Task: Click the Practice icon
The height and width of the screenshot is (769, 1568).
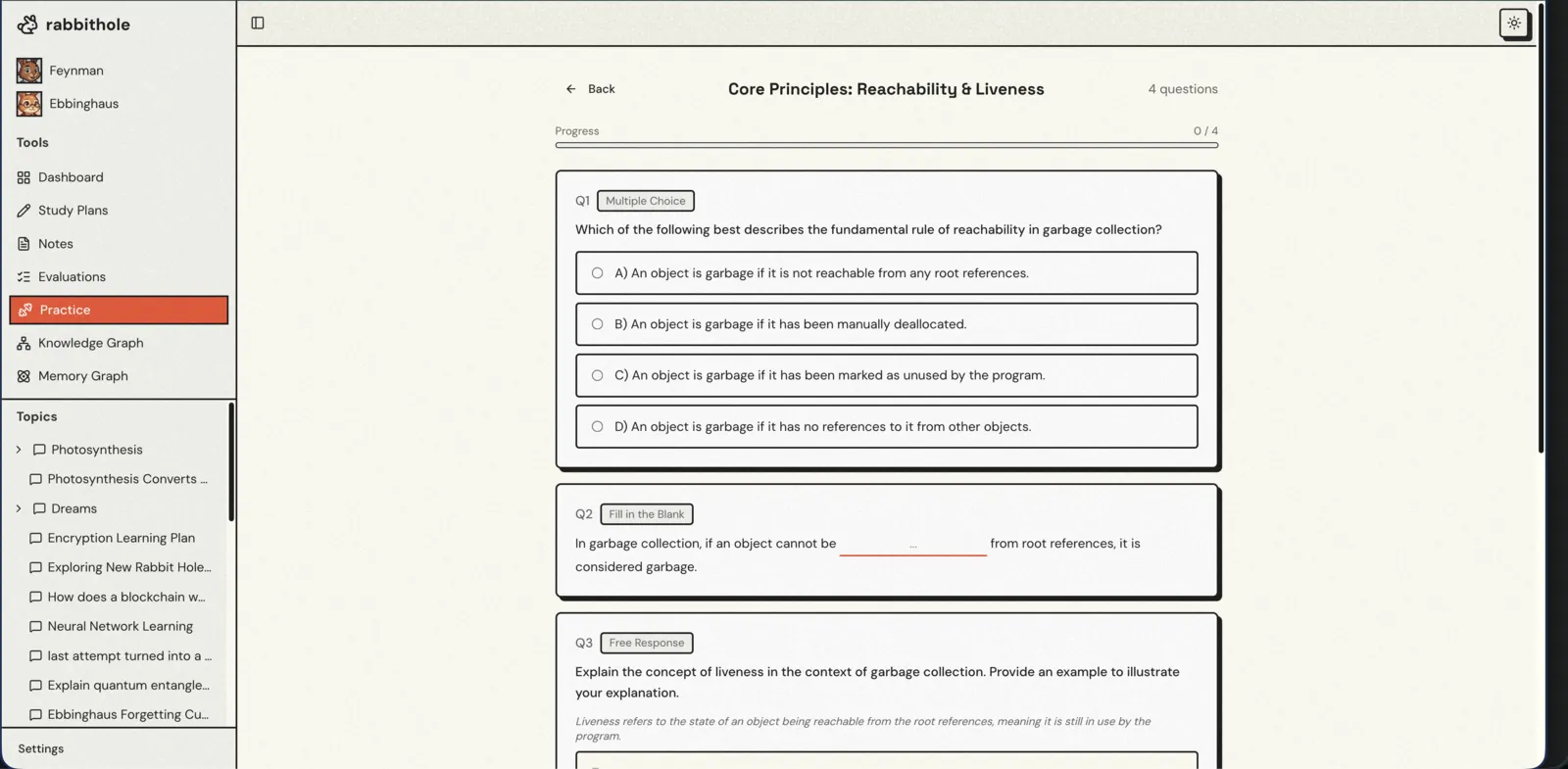Action: [x=25, y=310]
